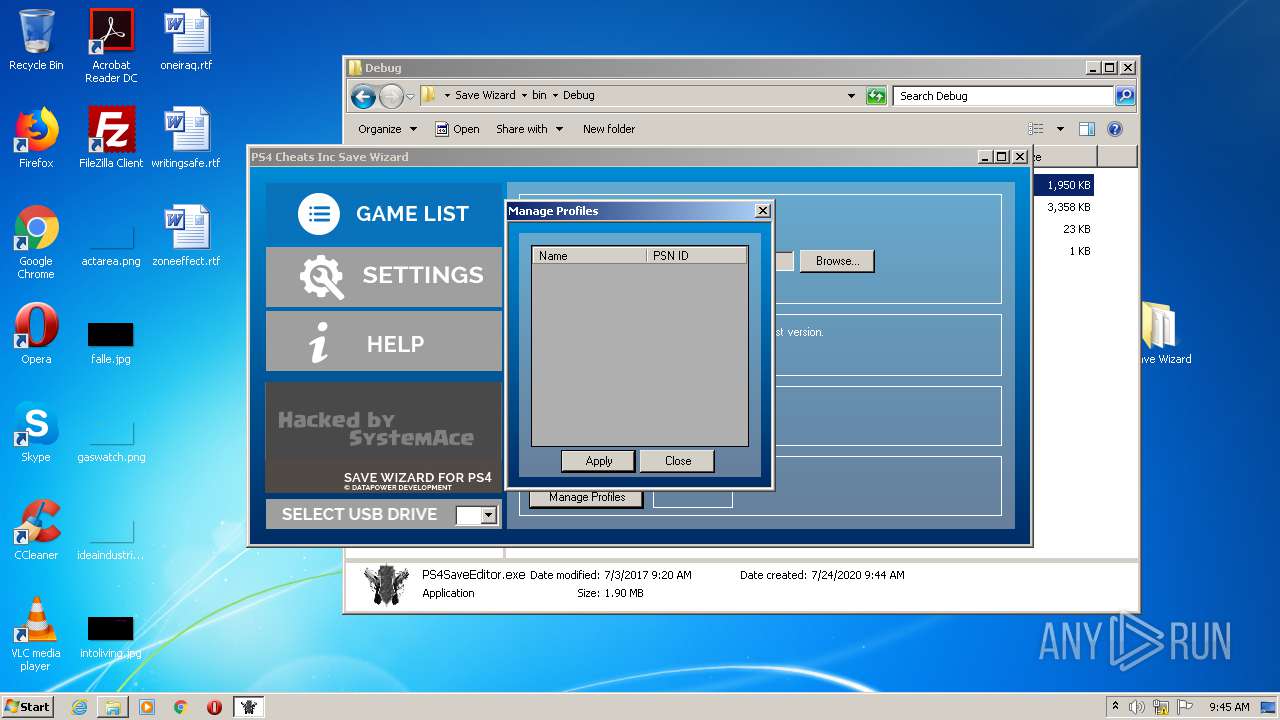Click the Manage Profiles button
Viewport: 1280px width, 720px height.
coord(587,497)
